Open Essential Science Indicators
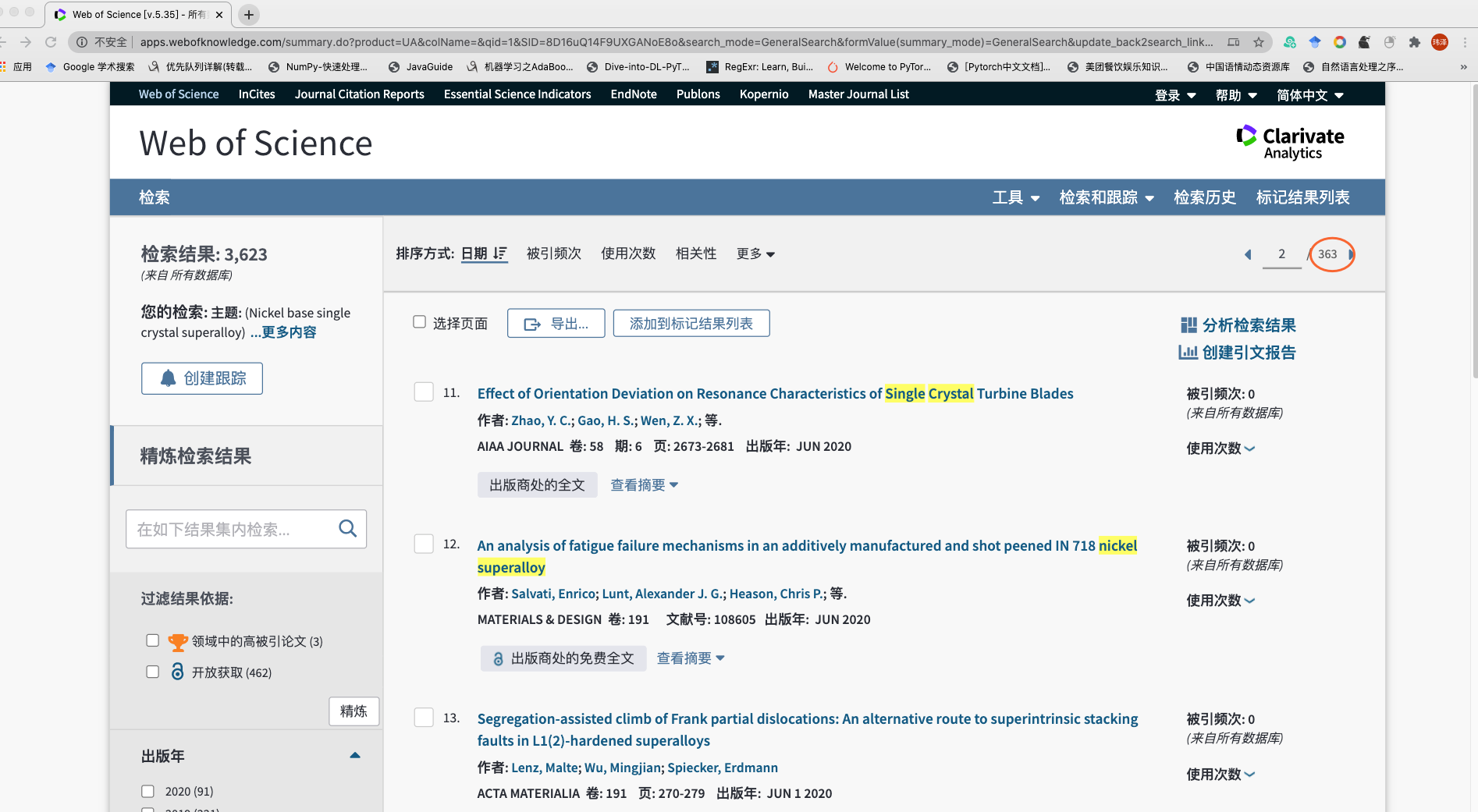The width and height of the screenshot is (1478, 812). [517, 94]
